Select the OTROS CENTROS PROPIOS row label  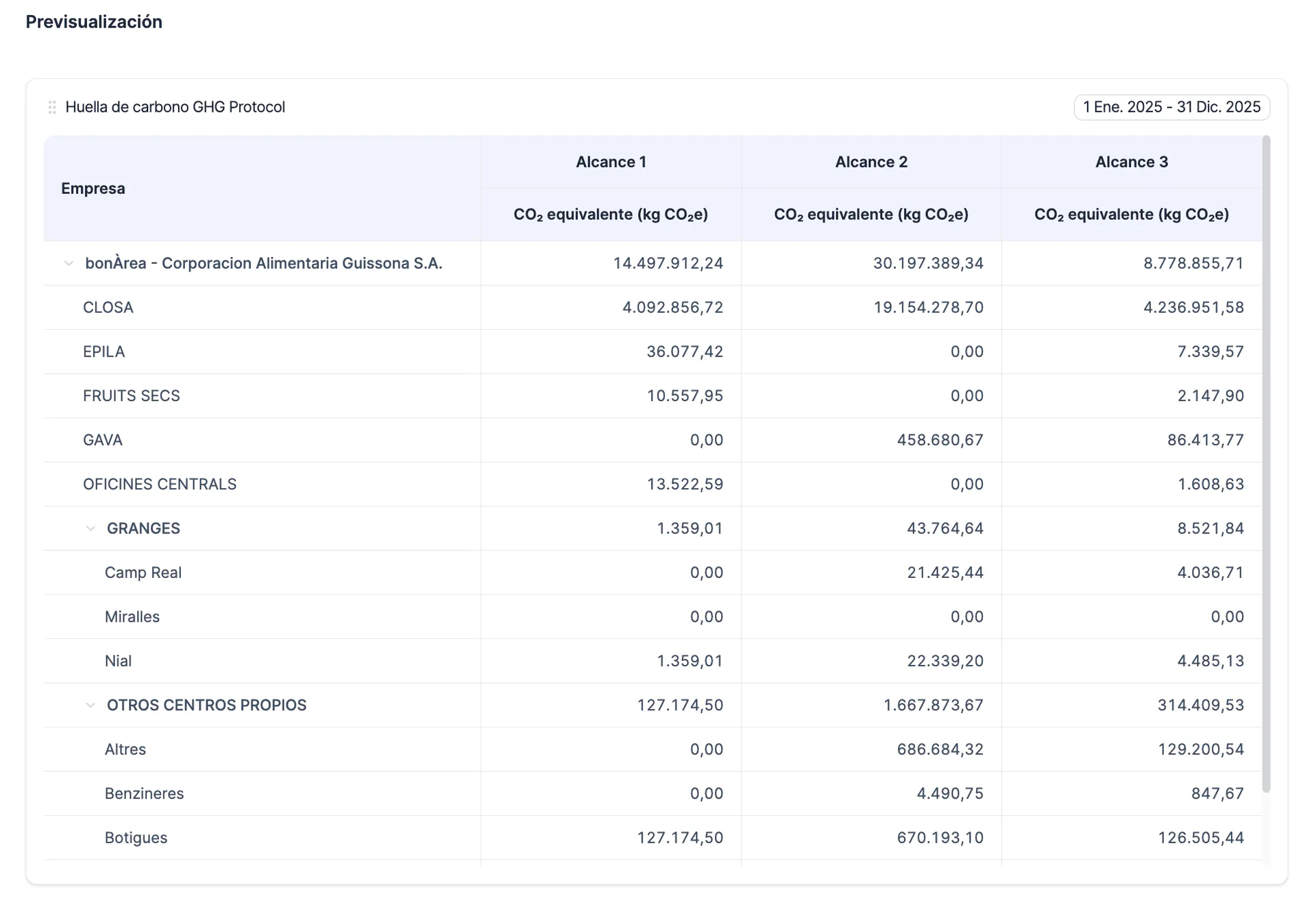click(206, 705)
